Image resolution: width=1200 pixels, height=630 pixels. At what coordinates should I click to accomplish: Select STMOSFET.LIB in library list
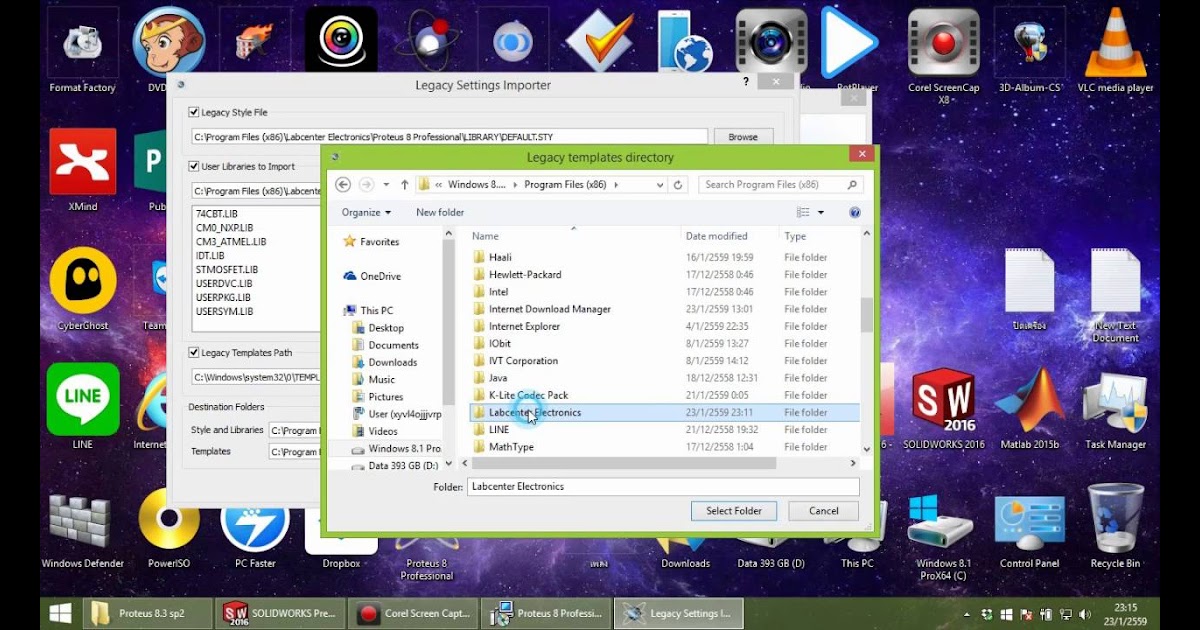point(227,270)
